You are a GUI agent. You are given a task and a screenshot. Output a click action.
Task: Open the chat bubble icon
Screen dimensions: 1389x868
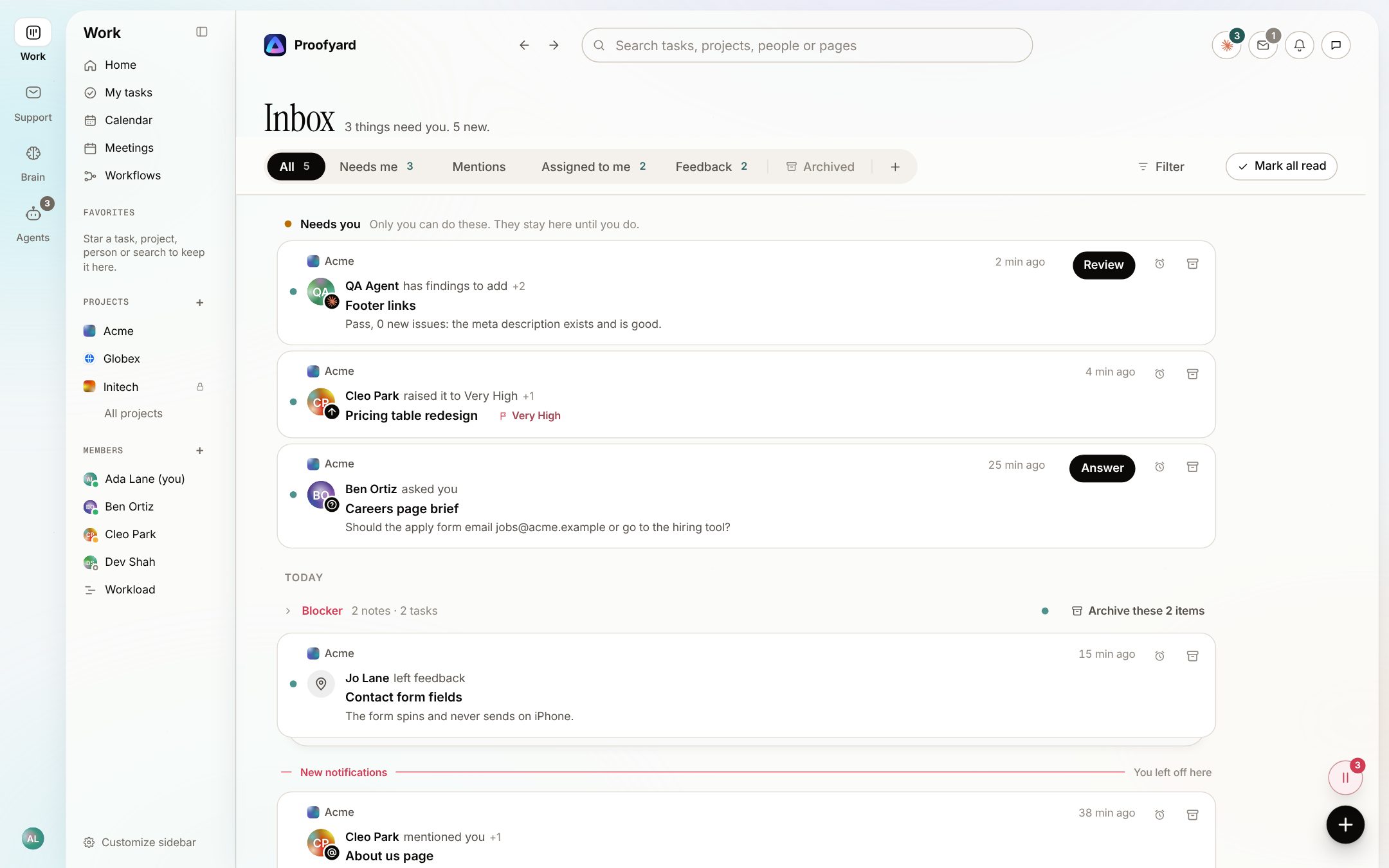(1336, 45)
